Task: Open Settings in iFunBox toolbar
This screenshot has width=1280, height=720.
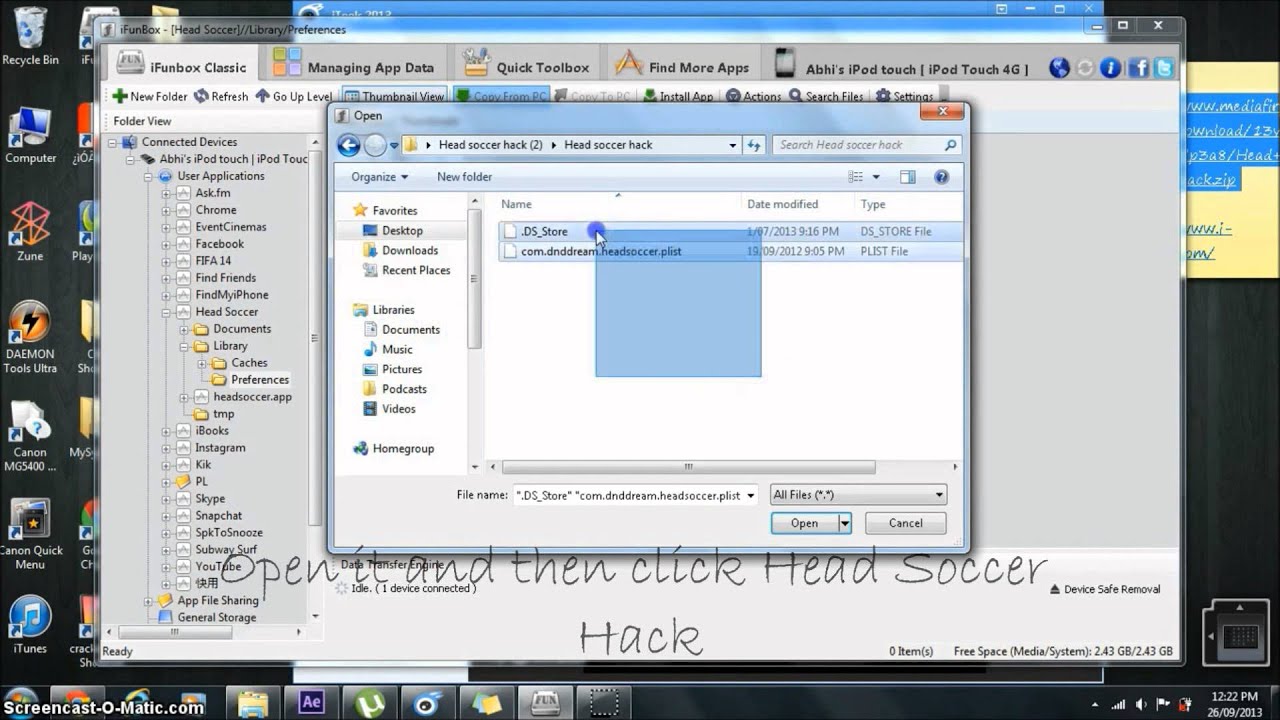Action: tap(904, 97)
